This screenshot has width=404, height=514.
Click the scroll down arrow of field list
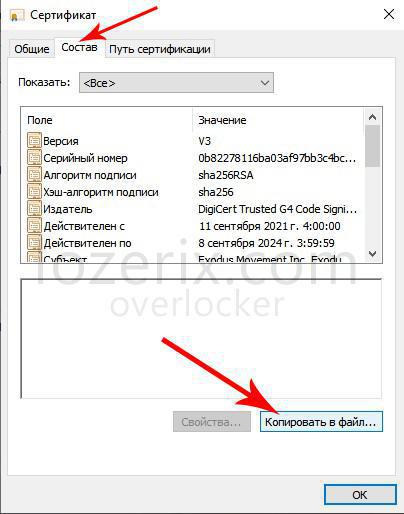pos(372,254)
